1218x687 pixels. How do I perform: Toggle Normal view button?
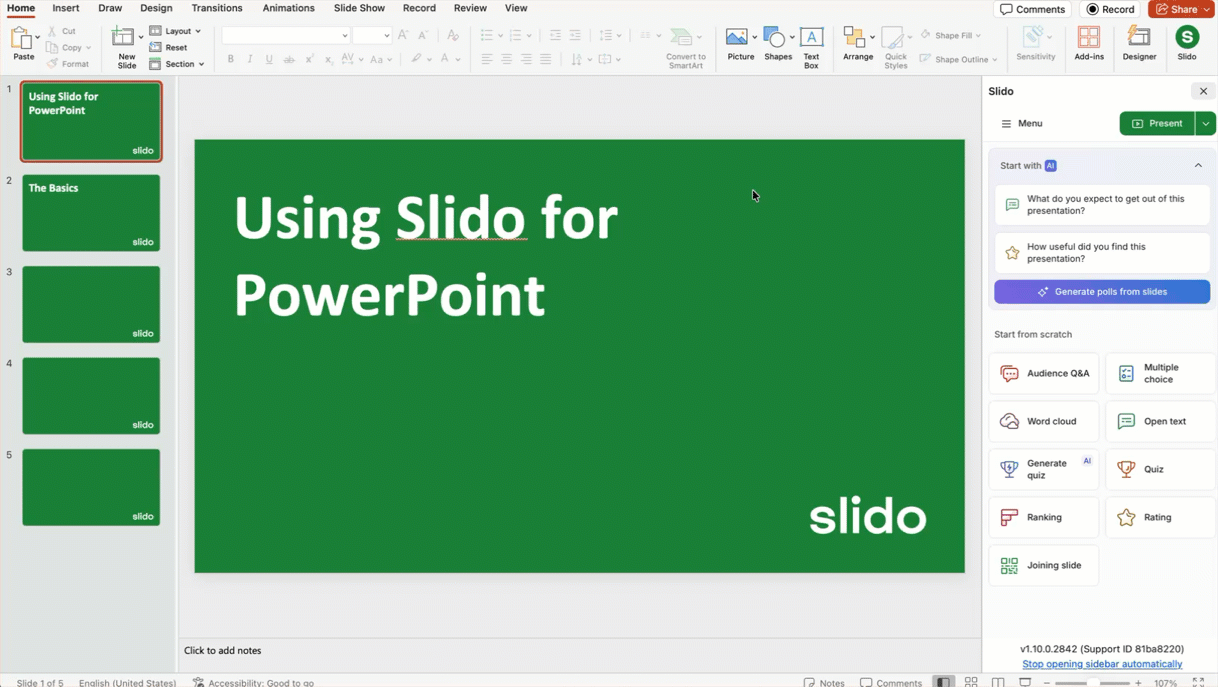[943, 682]
